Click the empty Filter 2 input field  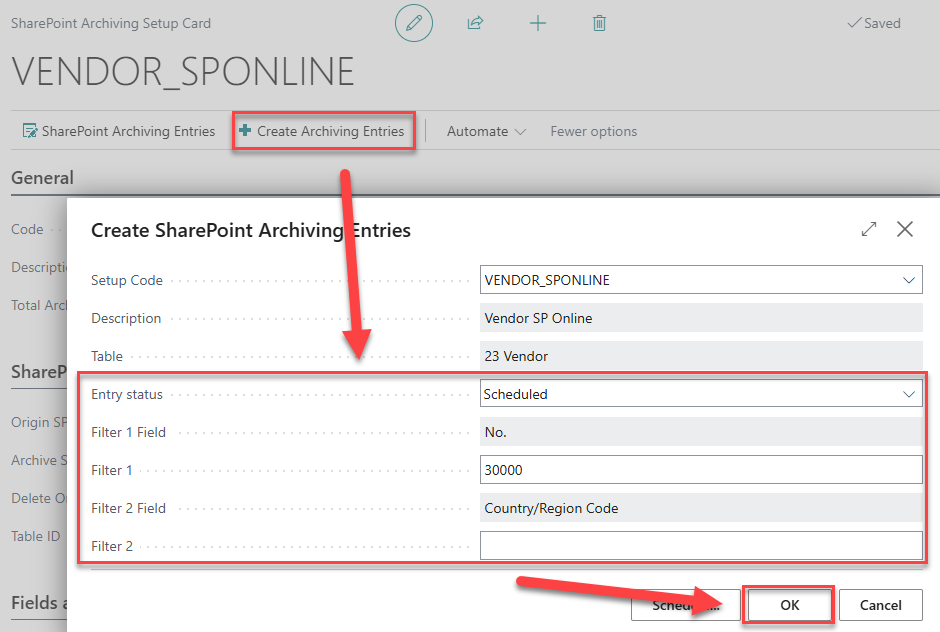[x=700, y=546]
